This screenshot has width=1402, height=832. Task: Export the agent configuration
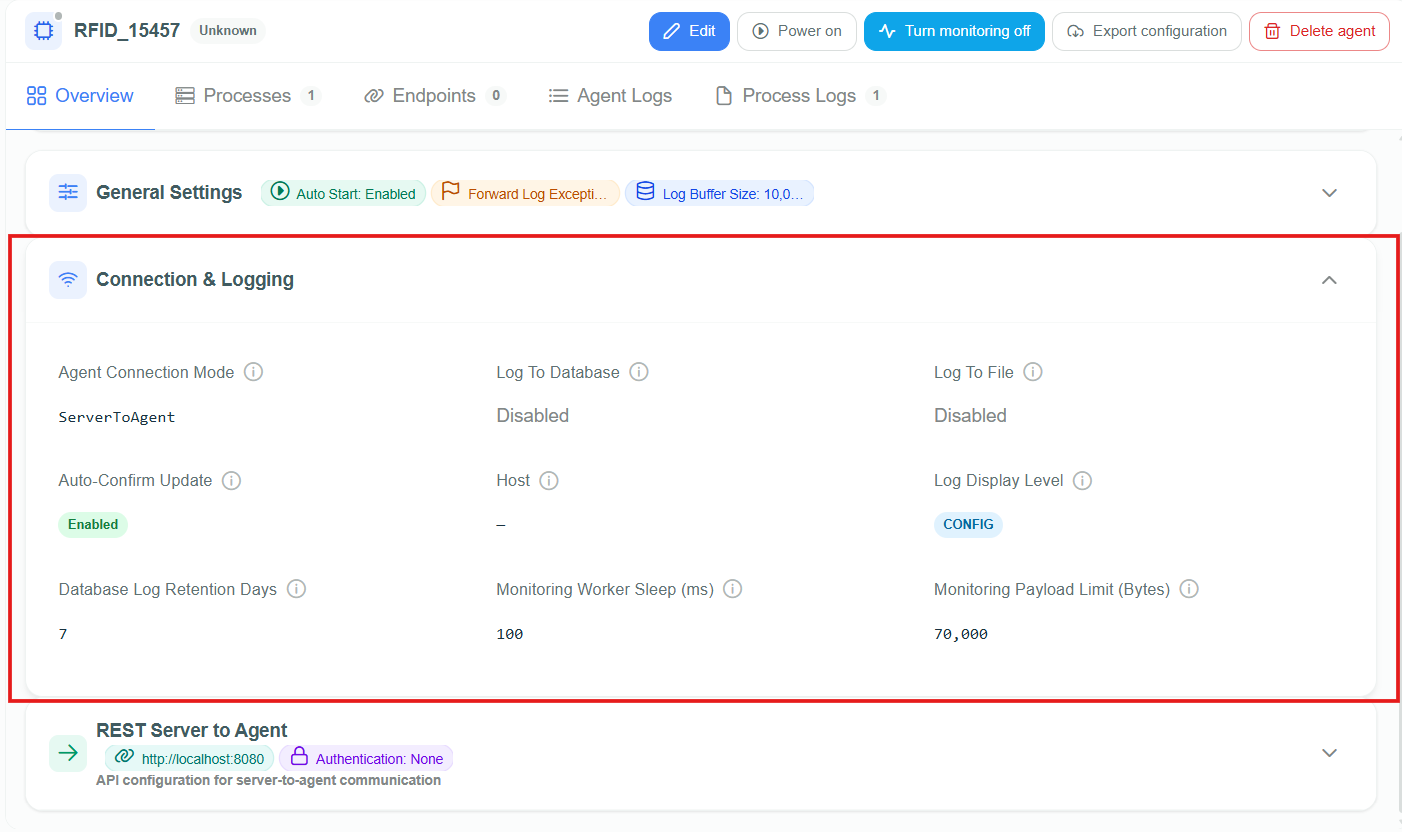[x=1147, y=31]
